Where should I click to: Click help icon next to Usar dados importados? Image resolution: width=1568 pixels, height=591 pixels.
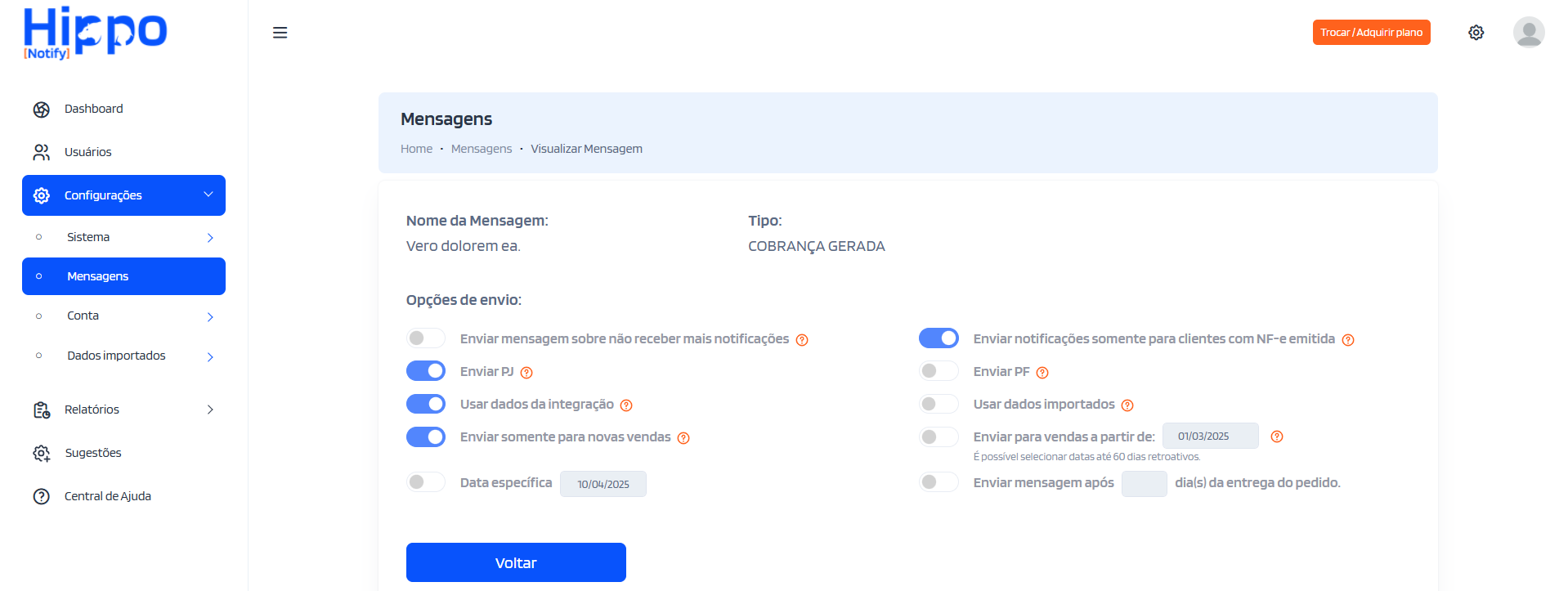(1127, 405)
